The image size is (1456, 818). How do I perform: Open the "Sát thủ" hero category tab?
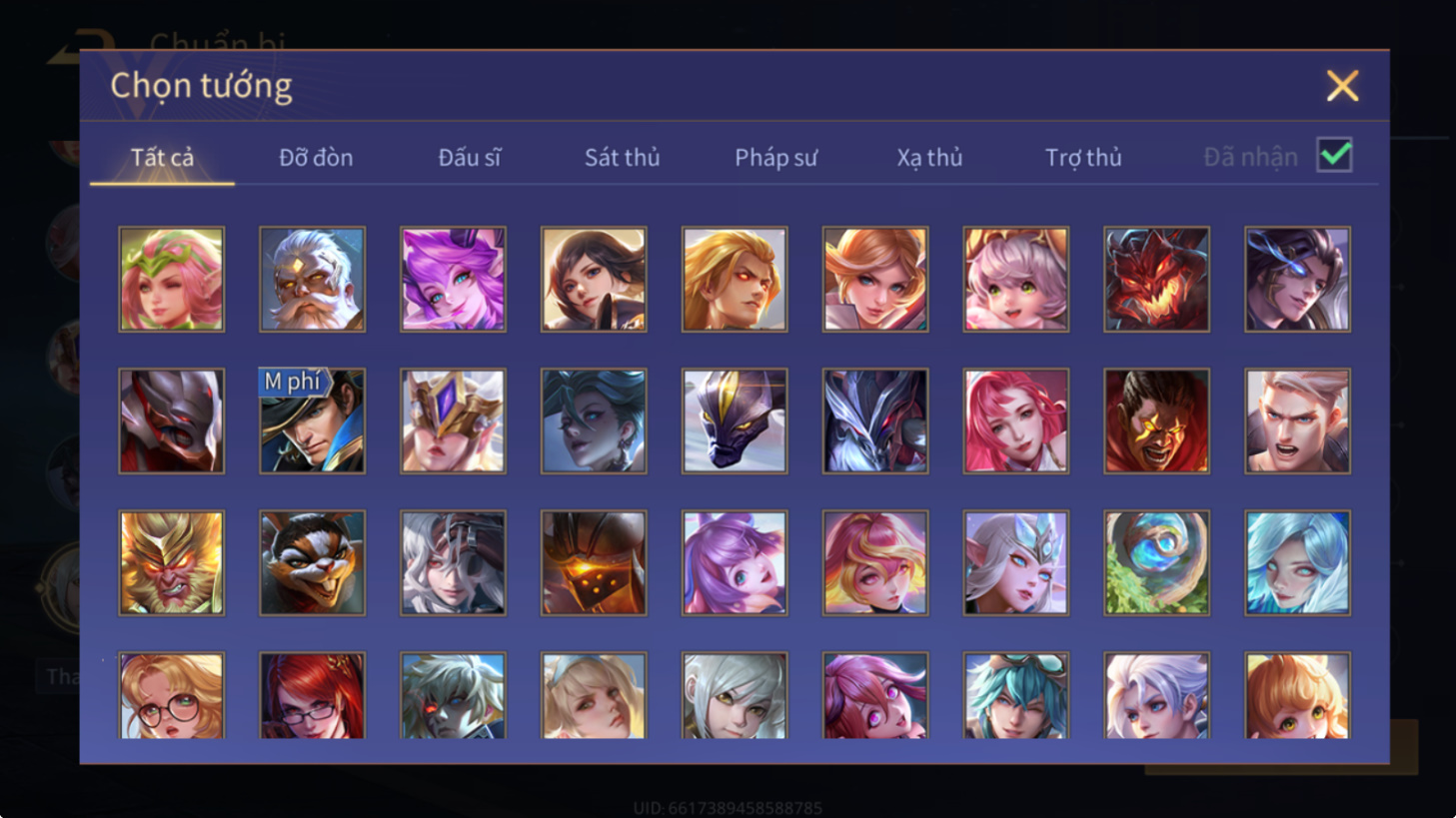click(x=622, y=157)
